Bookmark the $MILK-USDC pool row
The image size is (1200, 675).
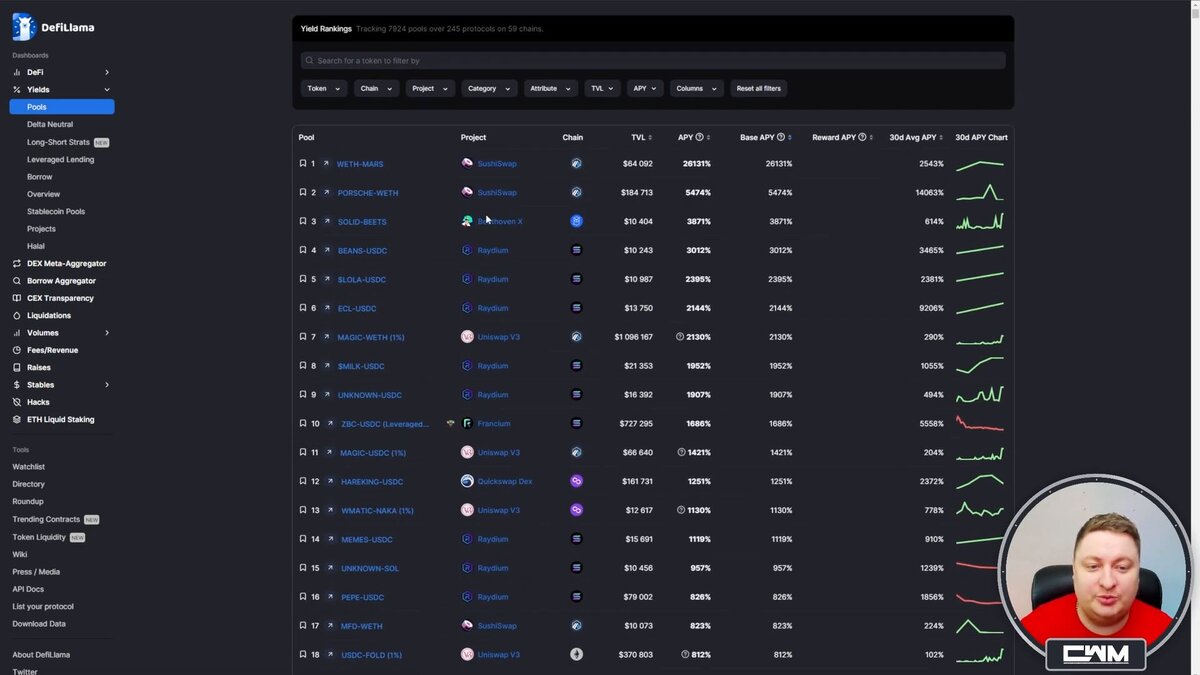[303, 366]
